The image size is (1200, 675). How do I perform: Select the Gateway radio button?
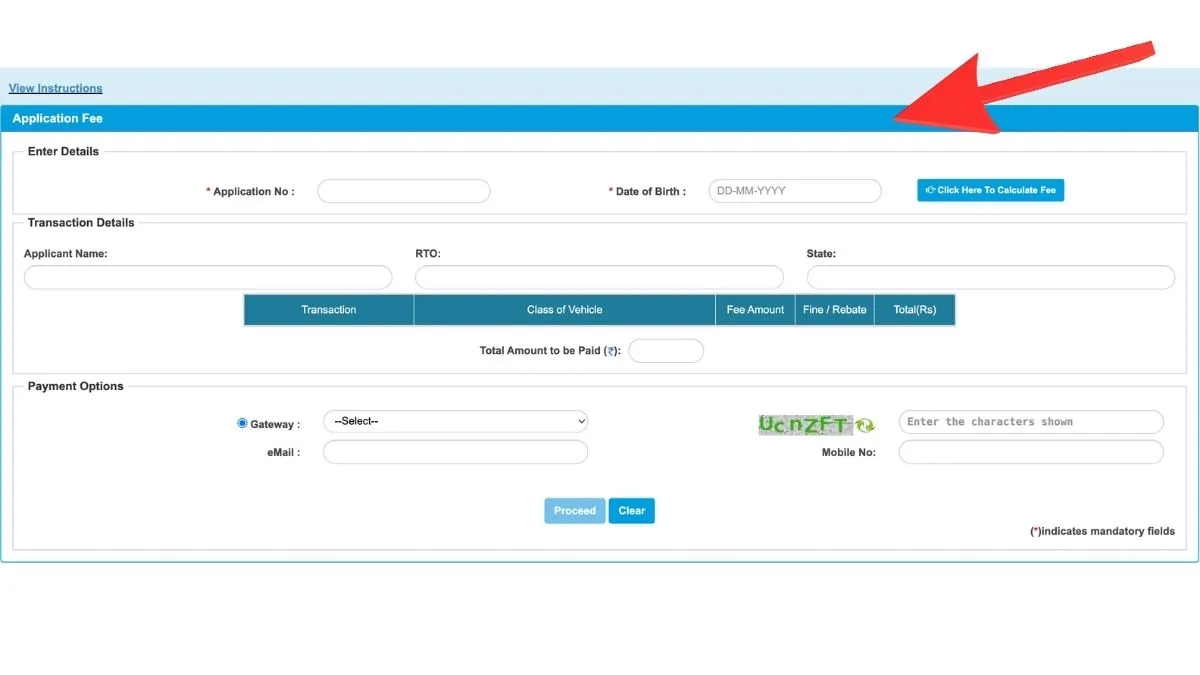pos(242,424)
